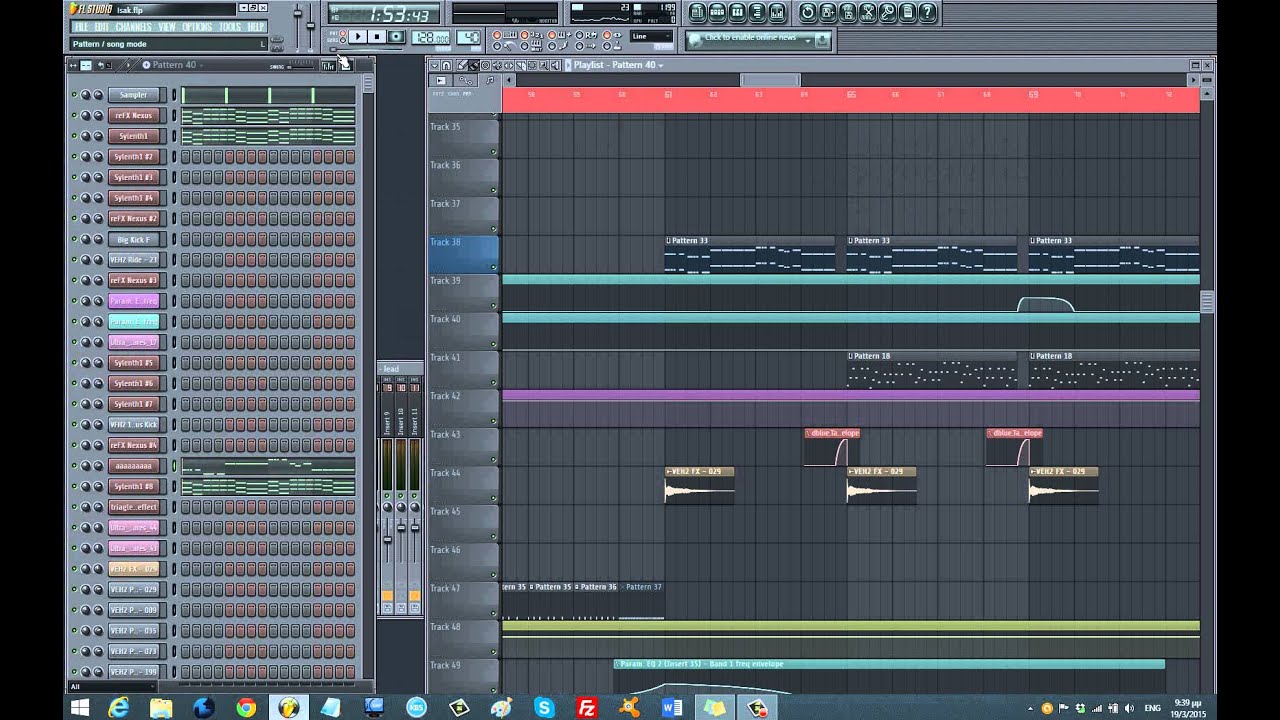
Task: Open FileZilla from the taskbar
Action: point(587,707)
